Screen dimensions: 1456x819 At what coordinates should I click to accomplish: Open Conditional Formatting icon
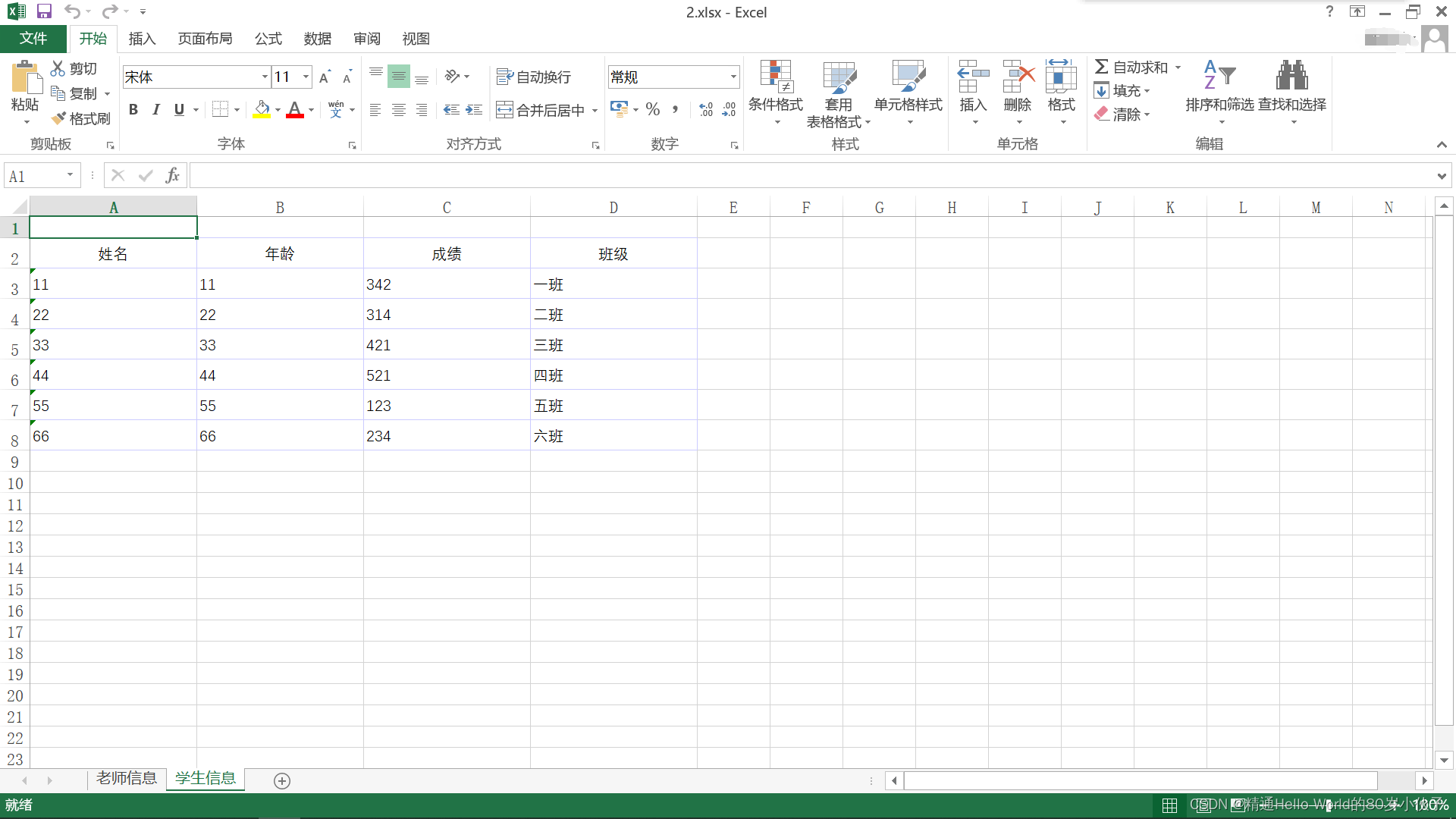coord(776,77)
